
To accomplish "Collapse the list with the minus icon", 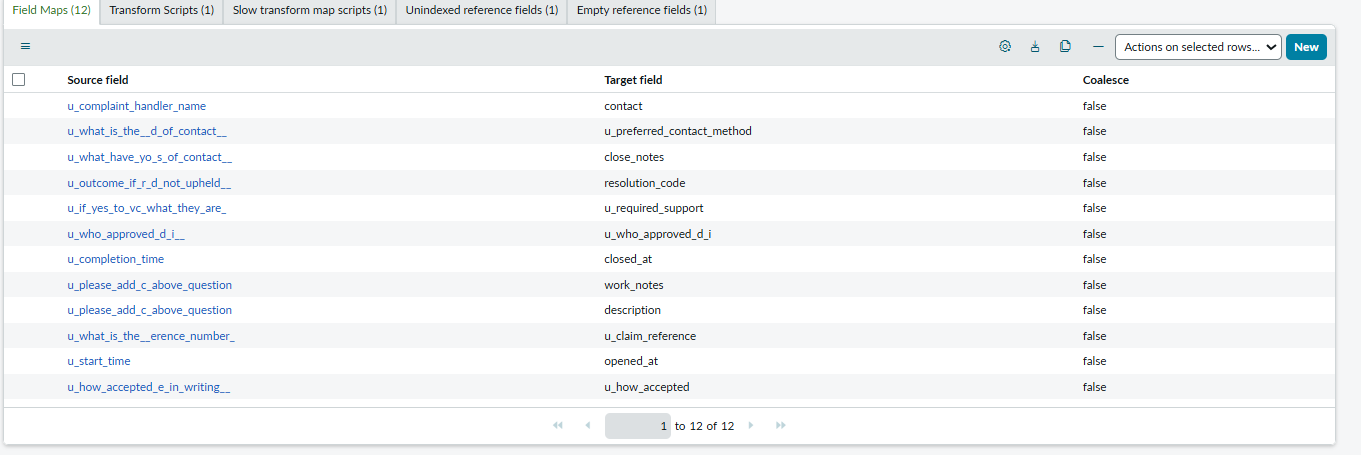I will click(1098, 47).
